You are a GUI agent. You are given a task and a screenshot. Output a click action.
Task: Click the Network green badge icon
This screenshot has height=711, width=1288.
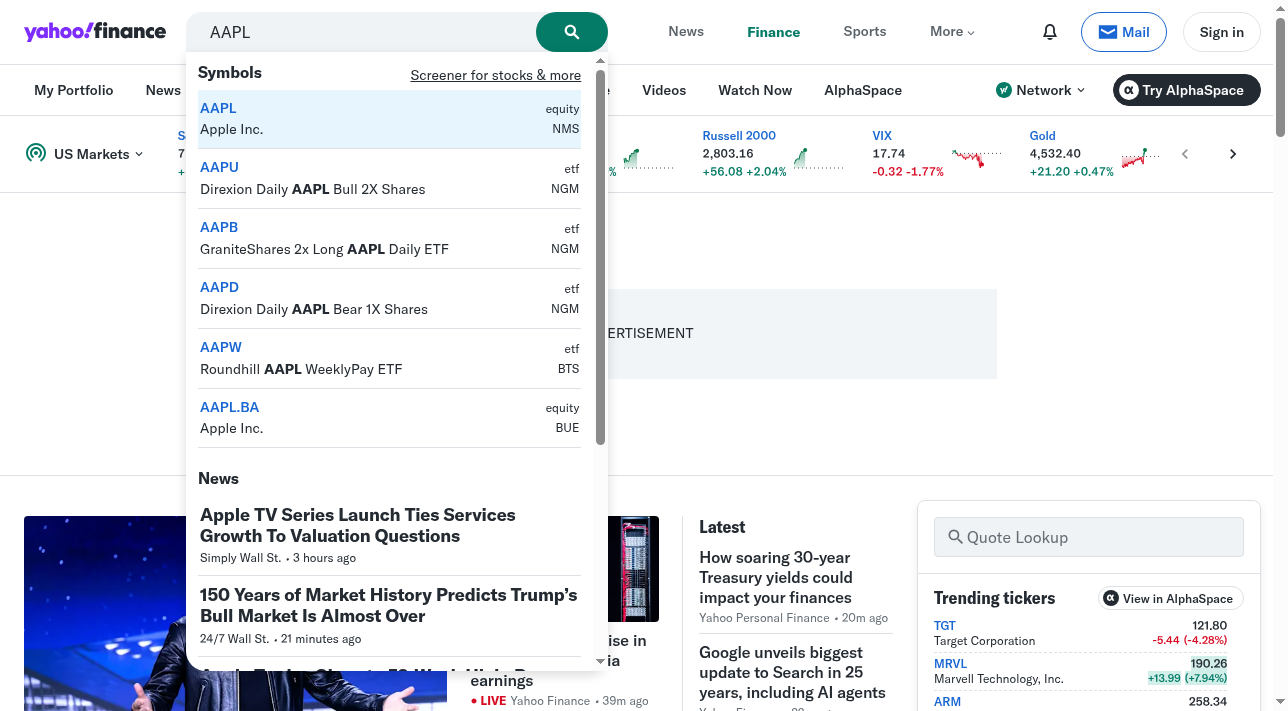click(1004, 90)
